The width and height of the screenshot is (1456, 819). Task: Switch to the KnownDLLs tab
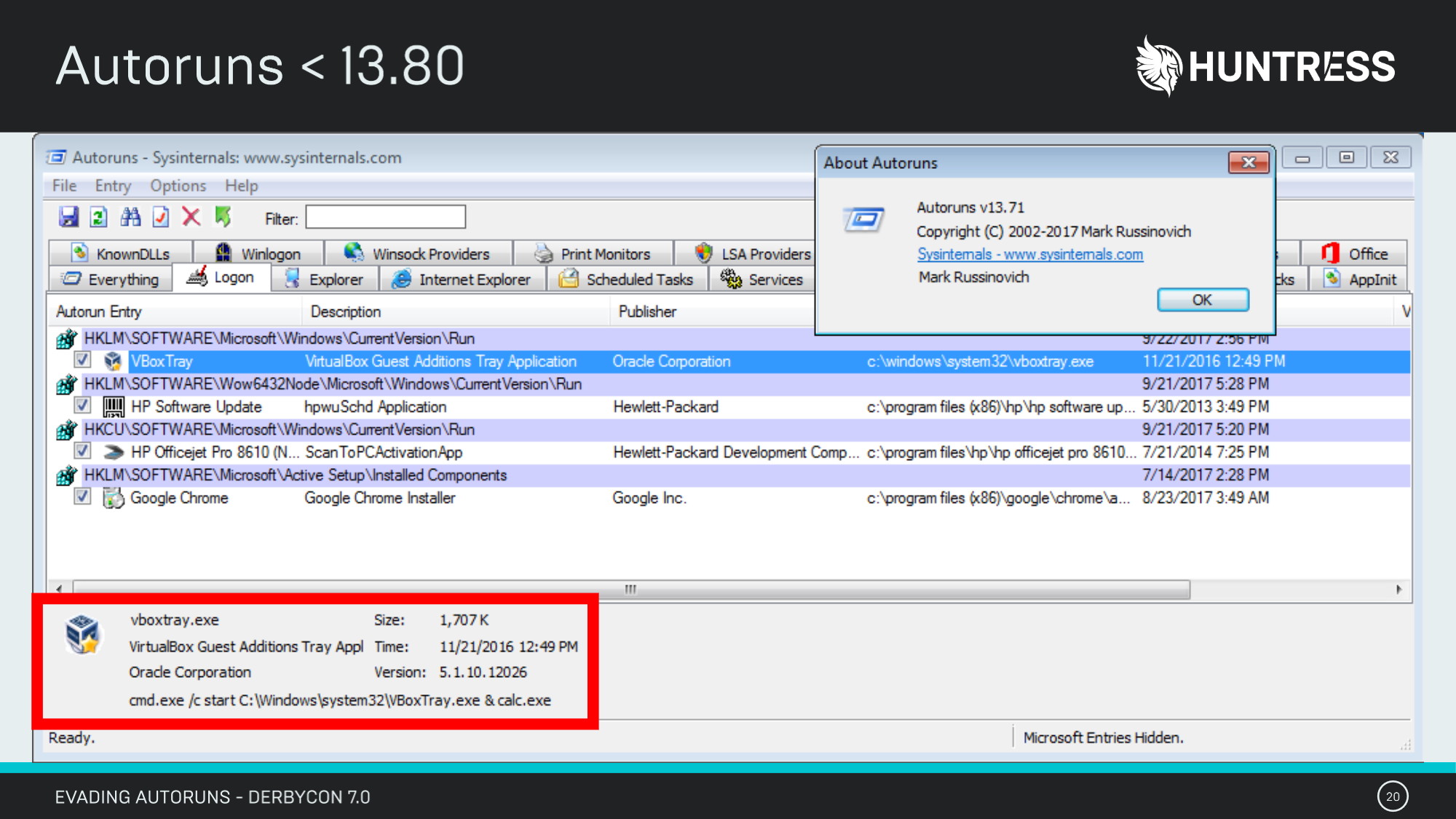point(121,253)
